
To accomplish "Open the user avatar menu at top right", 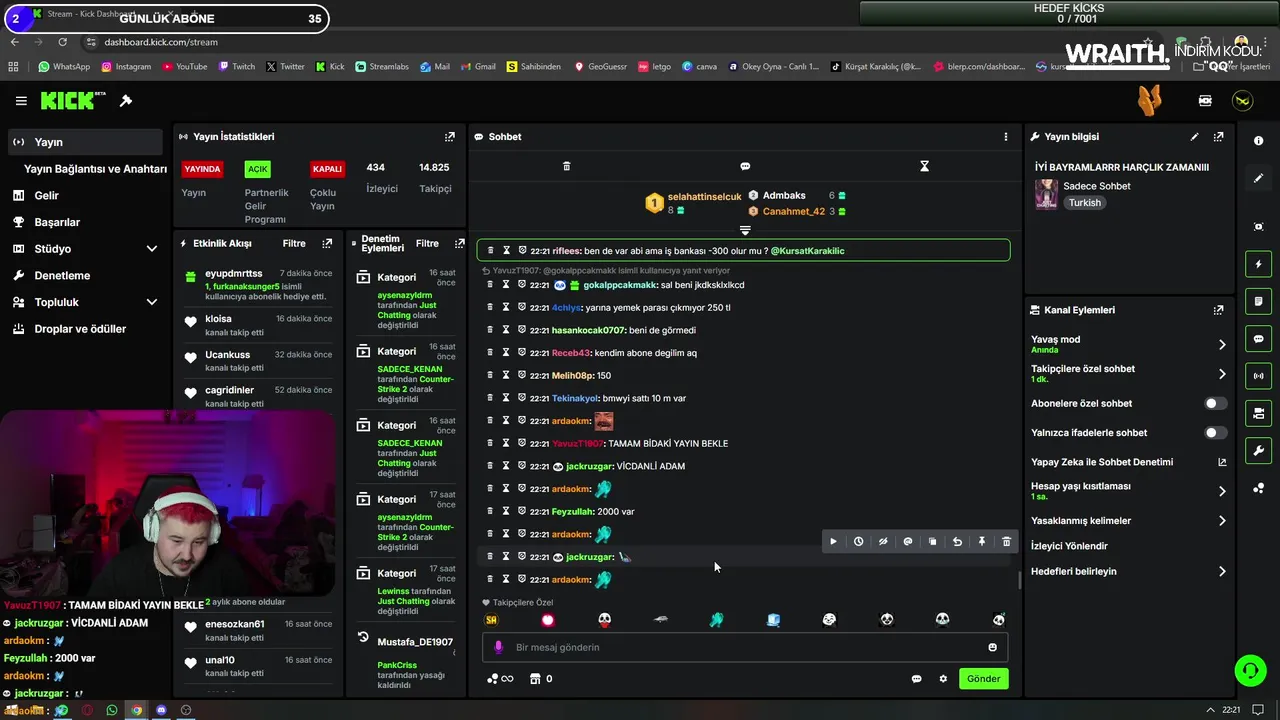I will (1242, 101).
